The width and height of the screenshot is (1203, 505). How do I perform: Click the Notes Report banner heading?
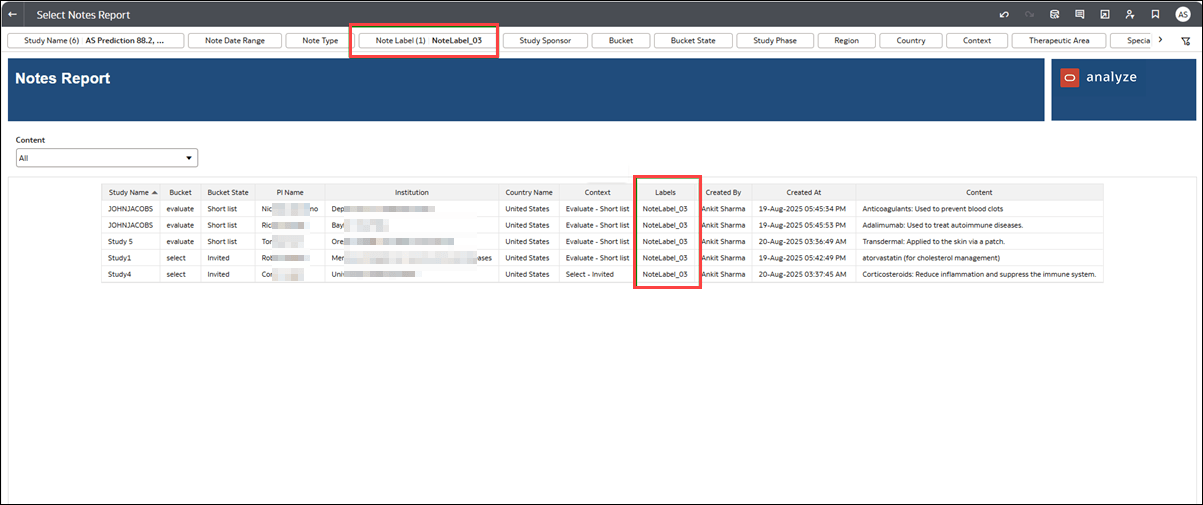coord(63,78)
